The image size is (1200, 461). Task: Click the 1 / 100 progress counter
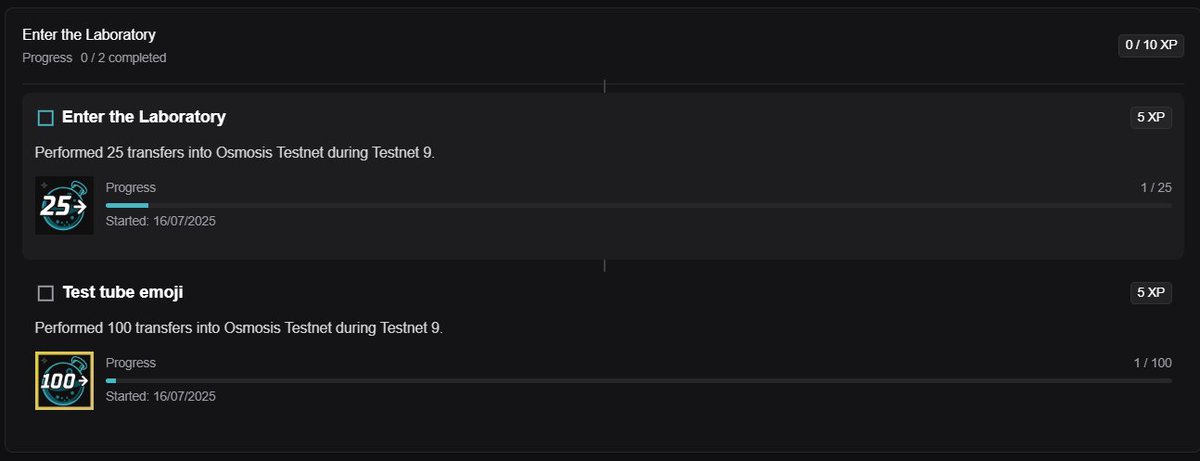[x=1152, y=363]
